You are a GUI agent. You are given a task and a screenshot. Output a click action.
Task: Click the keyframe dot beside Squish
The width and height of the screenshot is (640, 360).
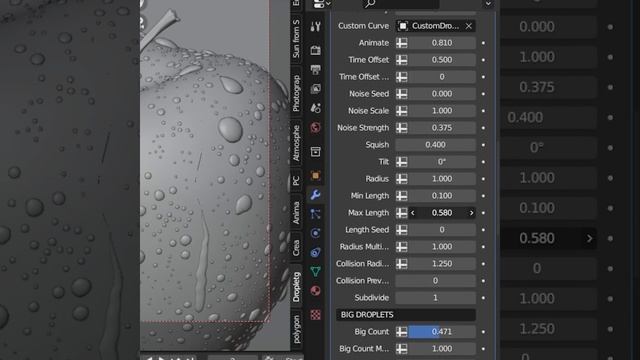[483, 145]
